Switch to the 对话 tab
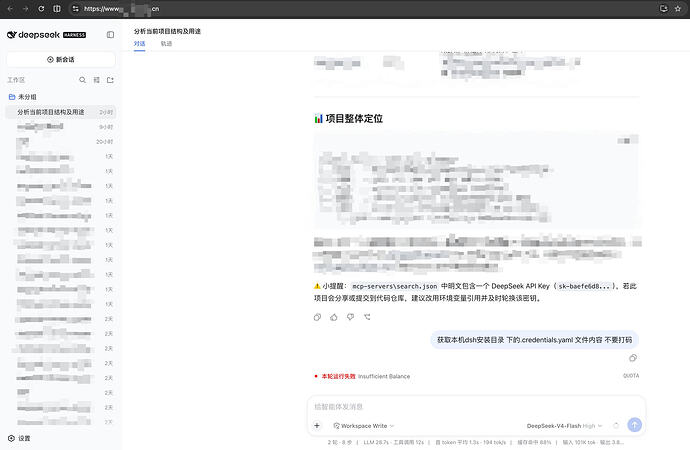The width and height of the screenshot is (690, 450). 139,44
